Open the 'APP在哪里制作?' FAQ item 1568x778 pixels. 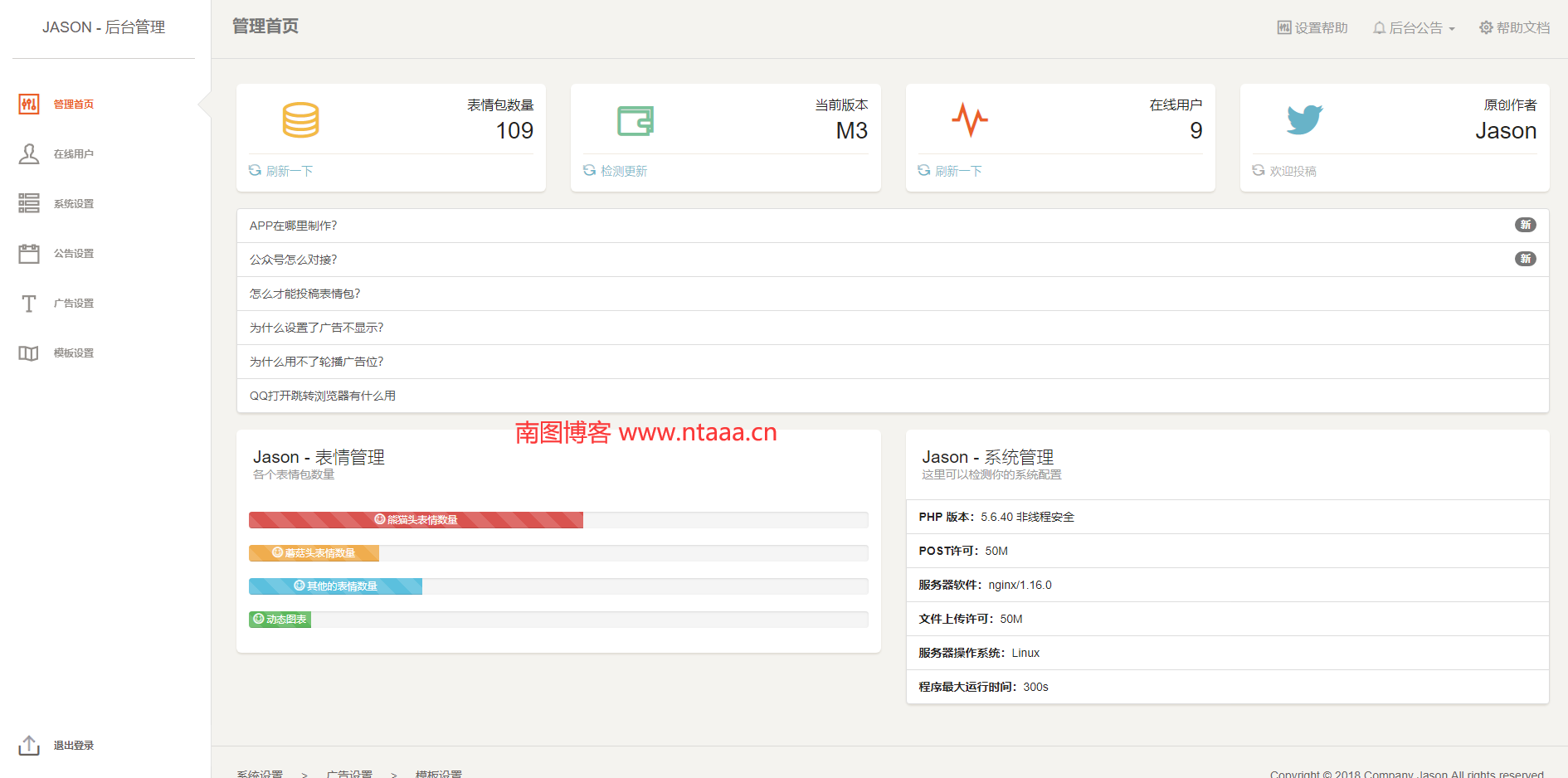click(x=294, y=226)
